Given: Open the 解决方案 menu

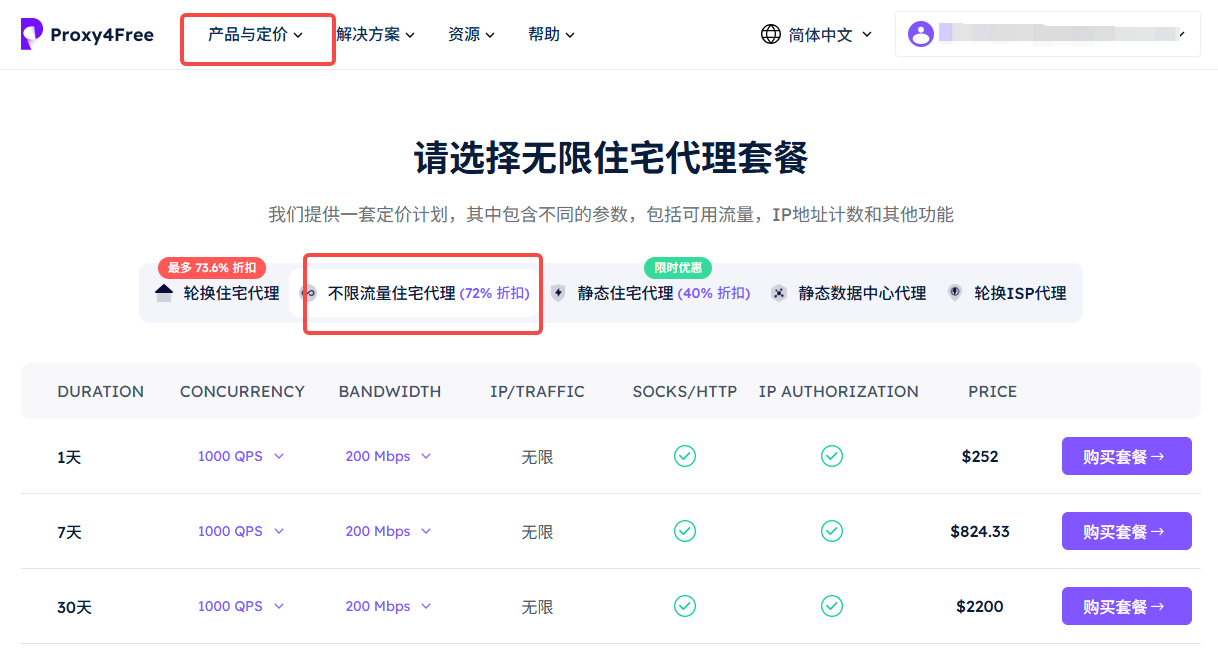Looking at the screenshot, I should pyautogui.click(x=375, y=34).
